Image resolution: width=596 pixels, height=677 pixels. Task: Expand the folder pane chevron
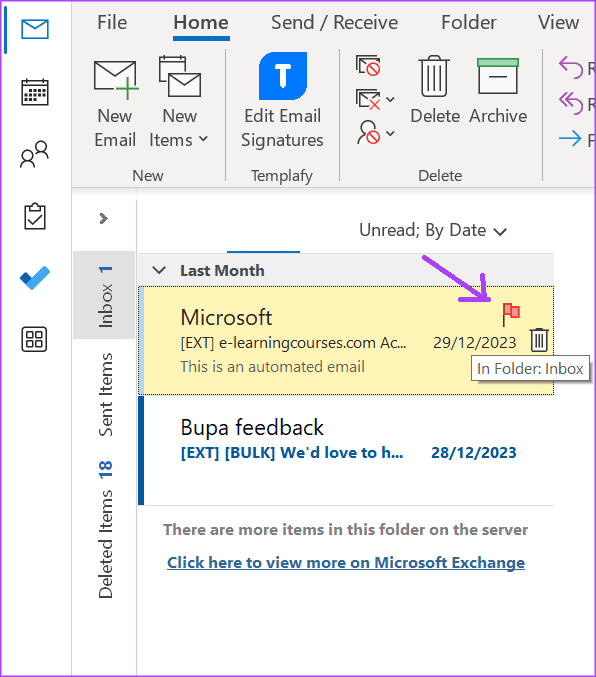(x=103, y=218)
